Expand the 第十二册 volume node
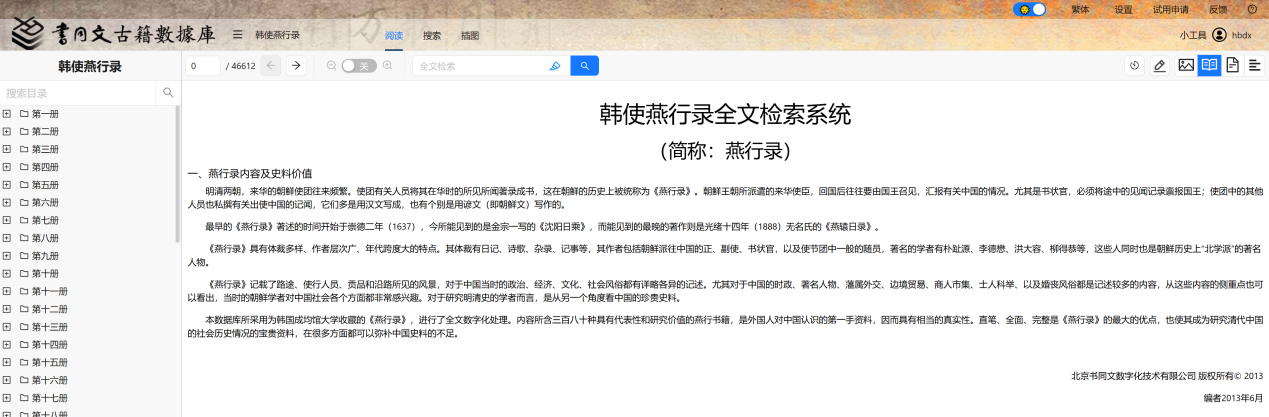Viewport: 1269px width, 417px height. (7, 309)
